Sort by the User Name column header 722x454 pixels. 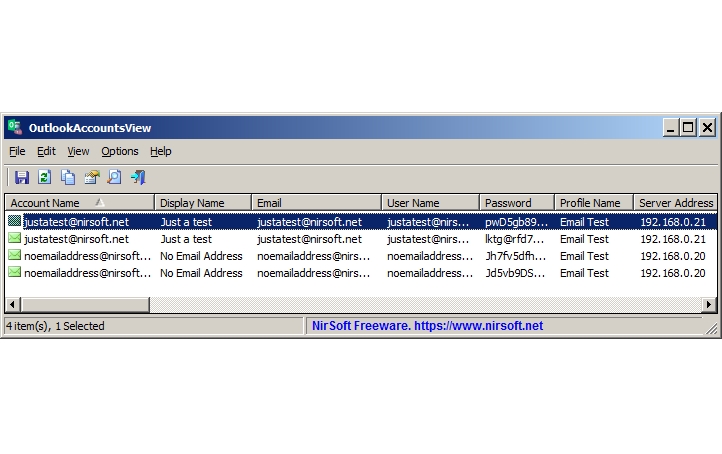(431, 203)
